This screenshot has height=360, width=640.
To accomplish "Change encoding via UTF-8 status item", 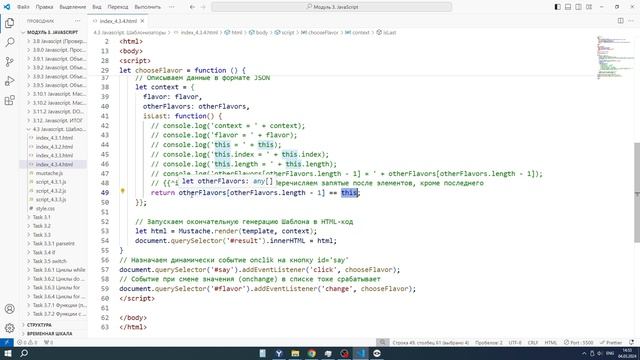I will [x=515, y=342].
